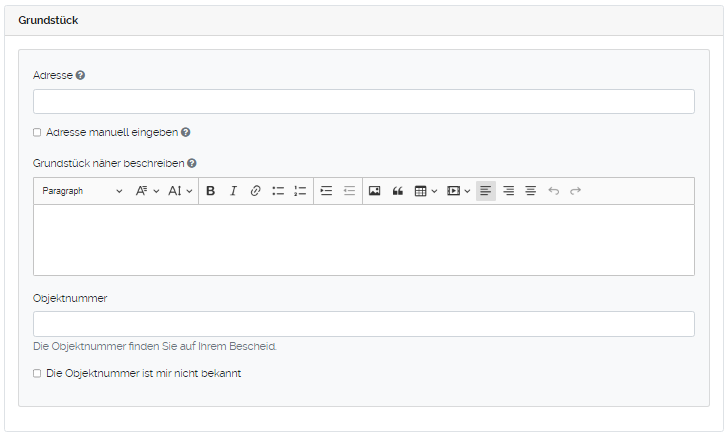728x435 pixels.
Task: Create a numbered list
Action: coord(300,191)
